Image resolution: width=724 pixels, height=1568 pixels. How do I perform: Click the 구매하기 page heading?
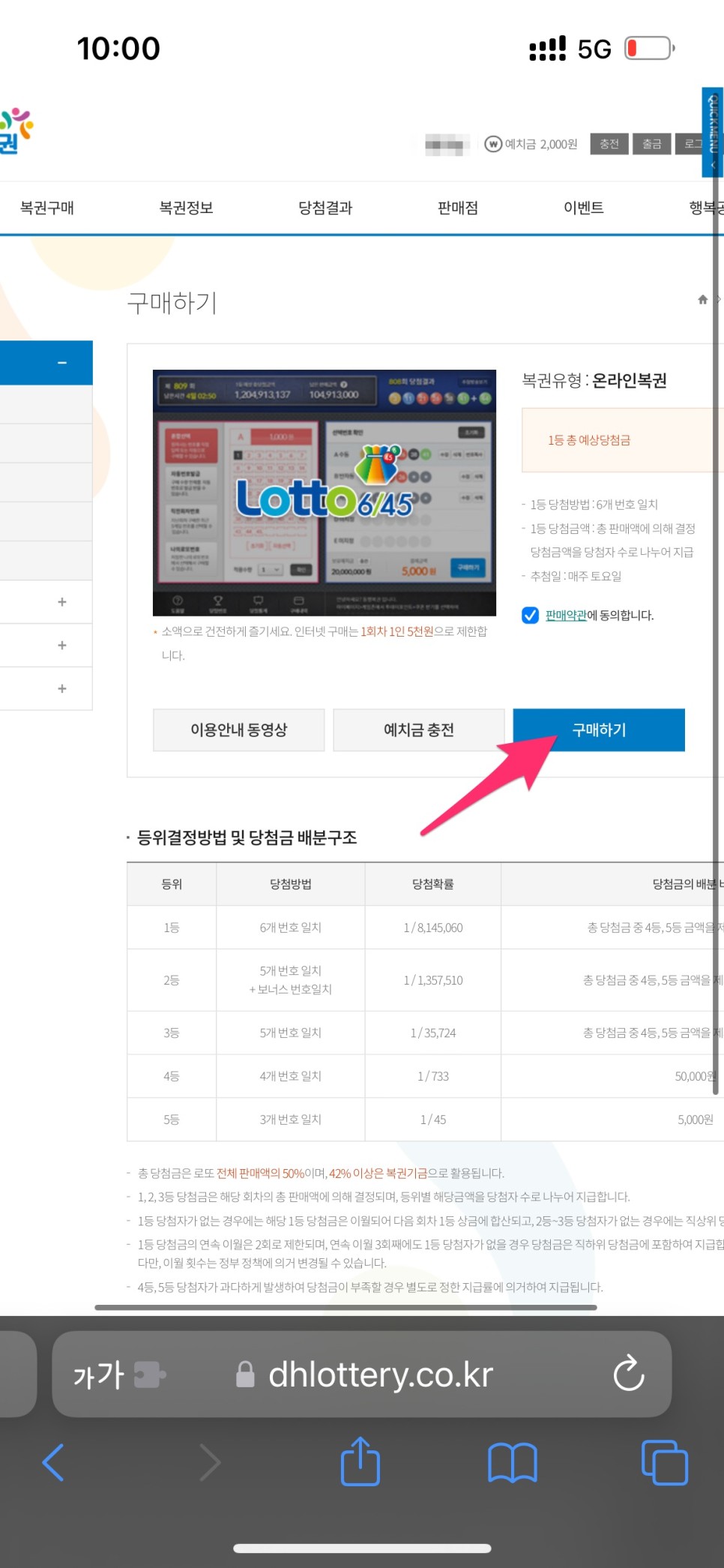click(x=172, y=302)
